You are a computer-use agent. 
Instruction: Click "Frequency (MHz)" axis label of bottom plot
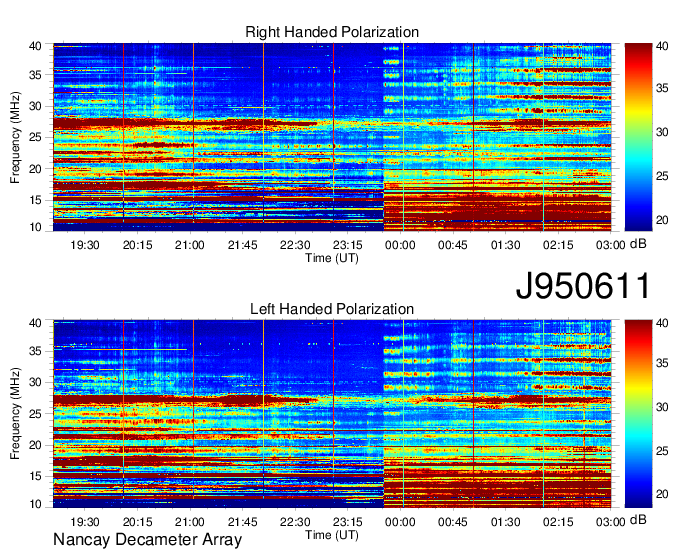15,414
